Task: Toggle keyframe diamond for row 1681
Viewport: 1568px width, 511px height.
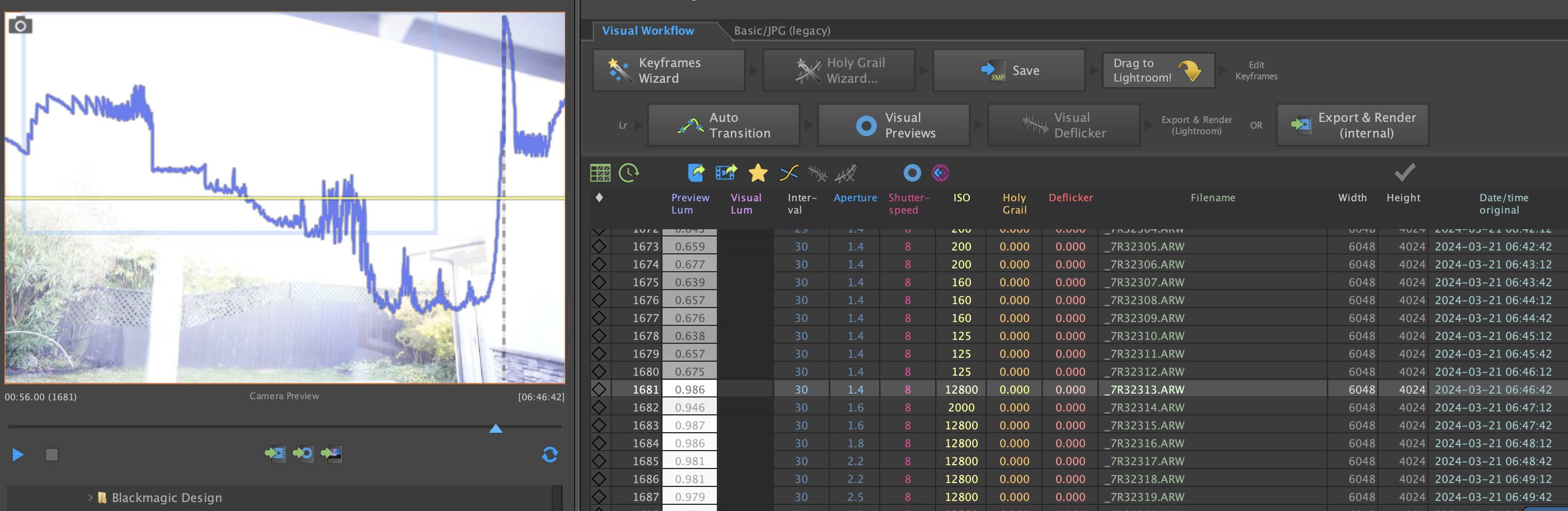Action: click(599, 389)
